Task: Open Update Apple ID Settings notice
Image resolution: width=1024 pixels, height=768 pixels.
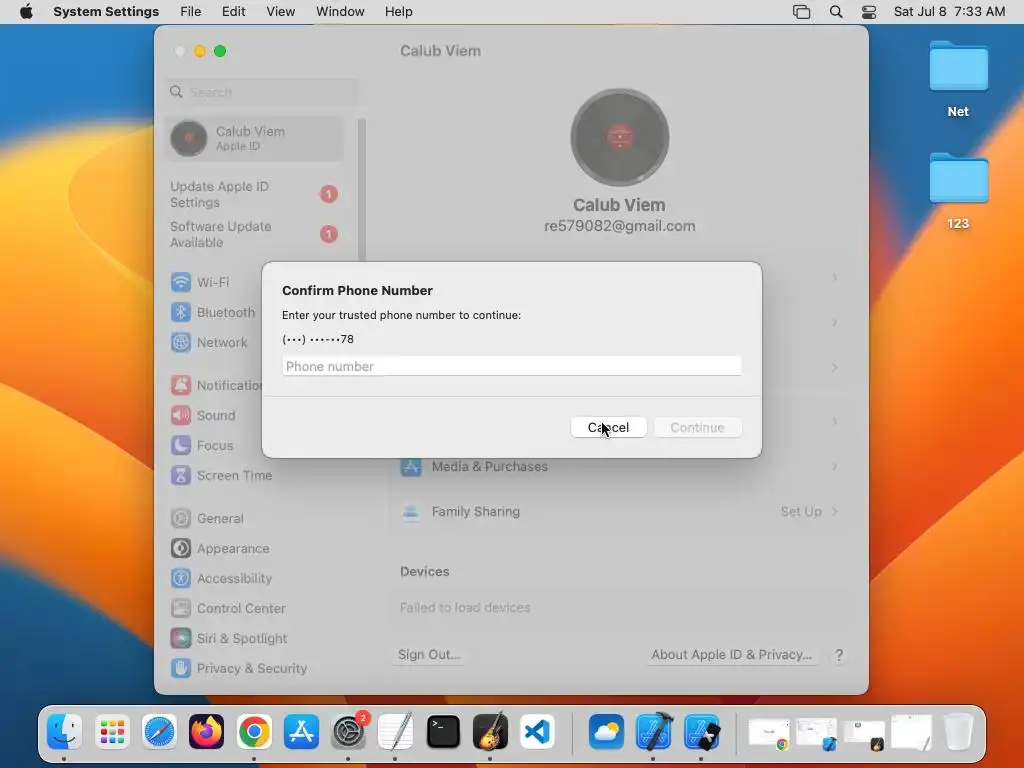Action: point(254,194)
